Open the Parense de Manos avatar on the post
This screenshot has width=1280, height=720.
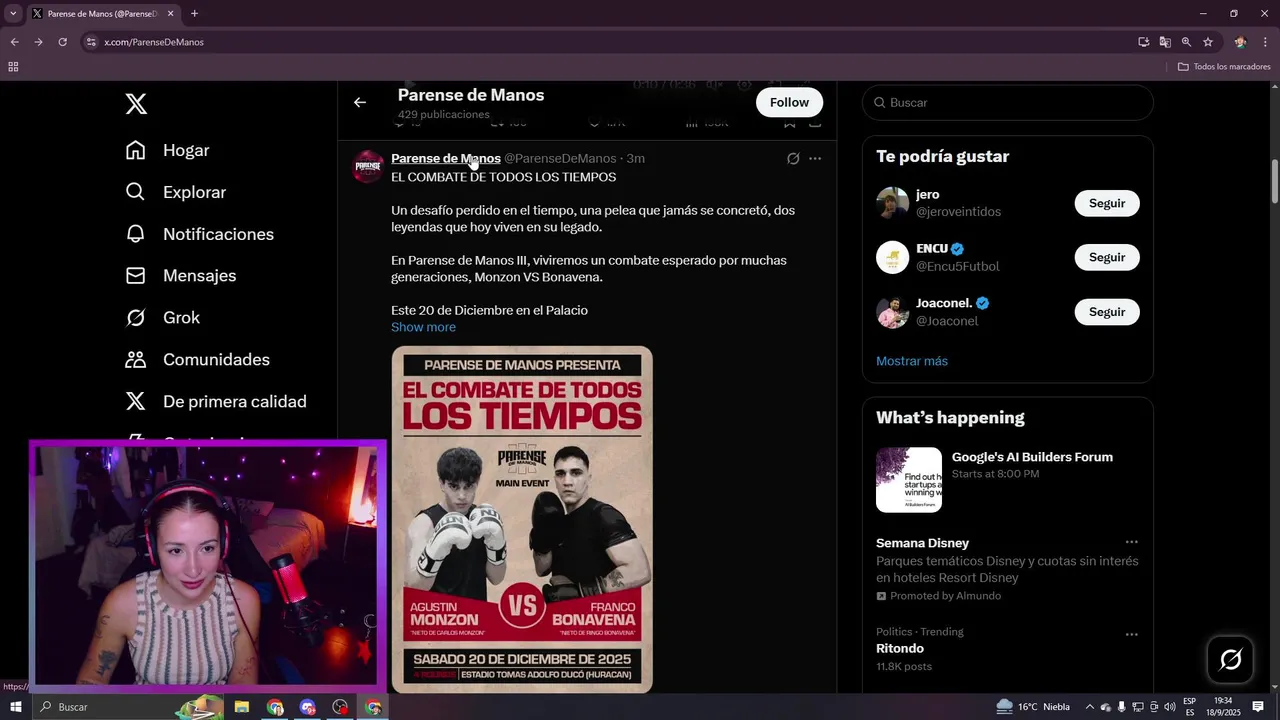[x=368, y=166]
